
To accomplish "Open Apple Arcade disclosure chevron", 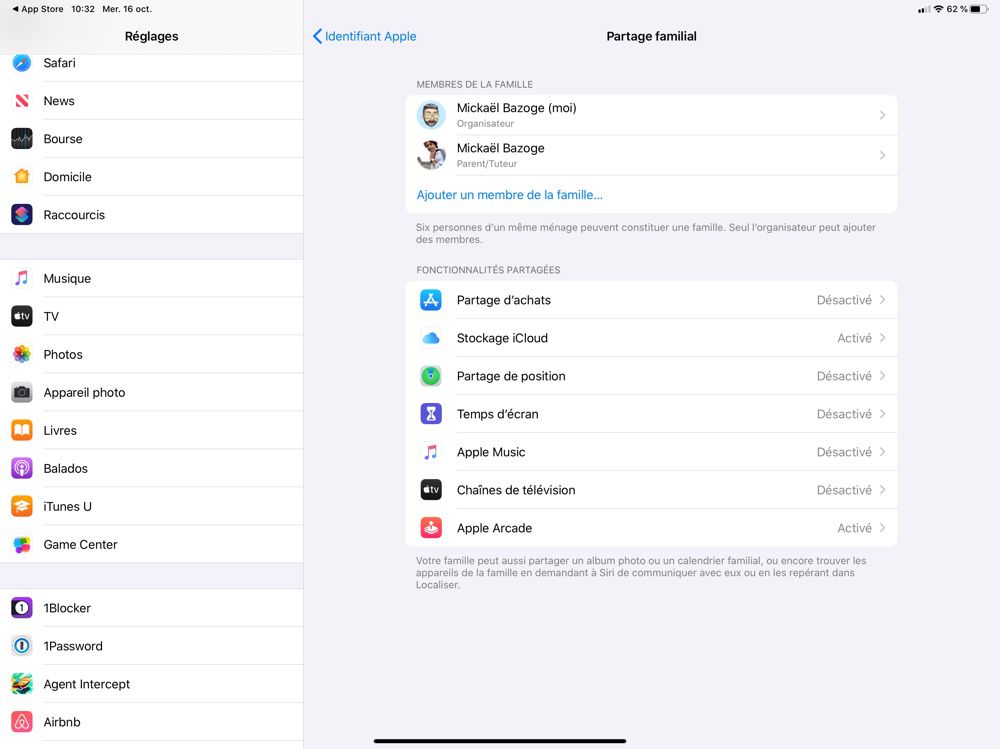I will [883, 528].
